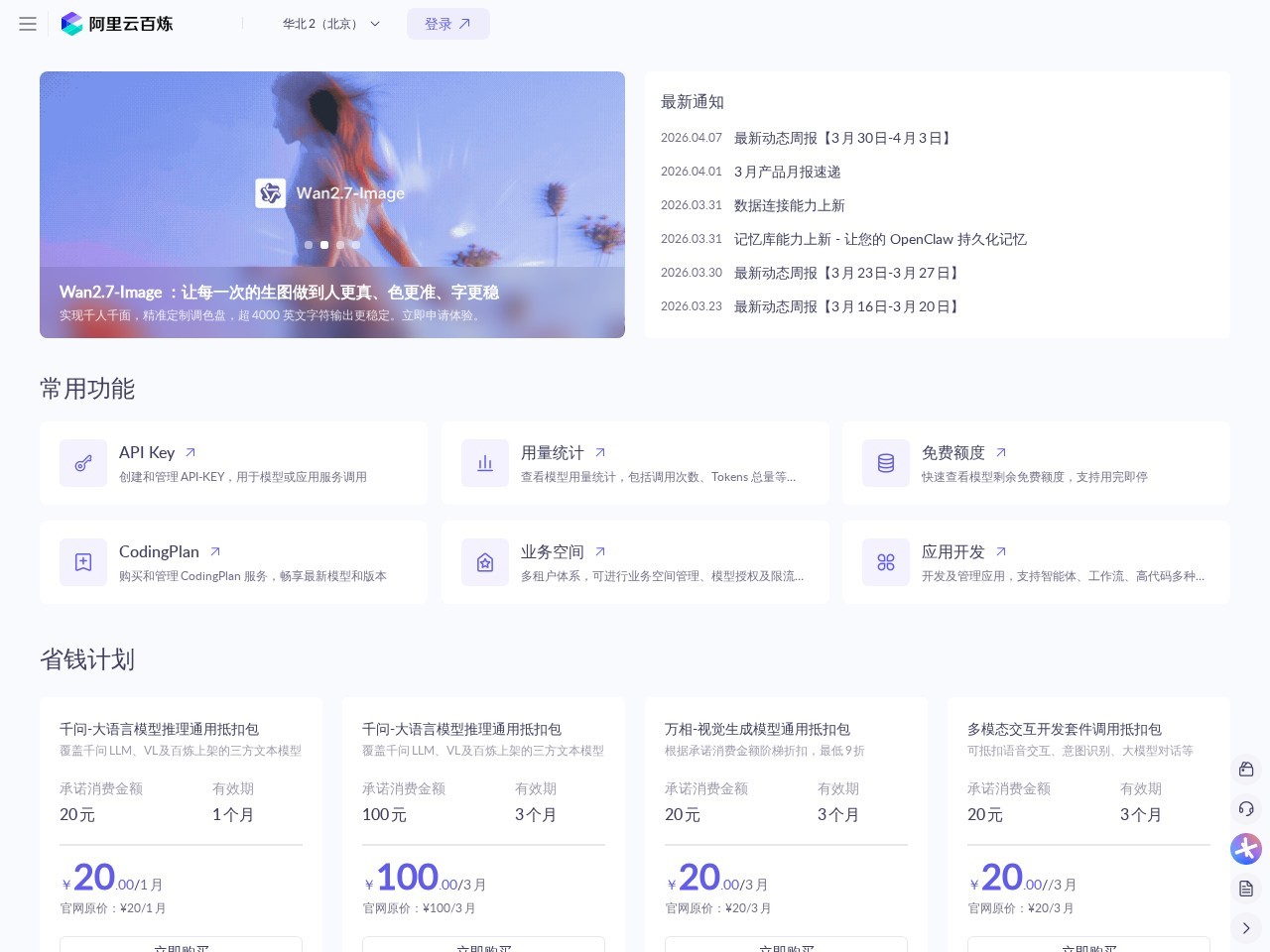
Task: Expand the hamburger navigation menu
Action: tap(28, 24)
